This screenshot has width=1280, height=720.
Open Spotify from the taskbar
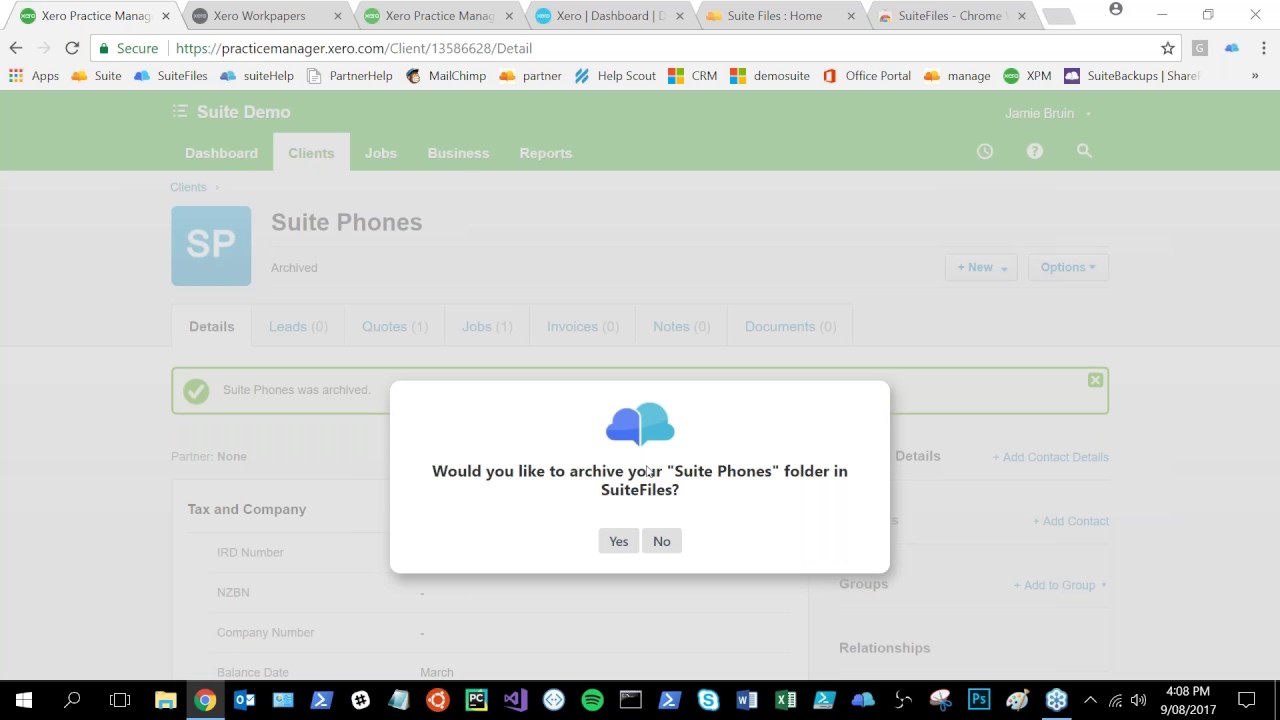click(x=592, y=700)
